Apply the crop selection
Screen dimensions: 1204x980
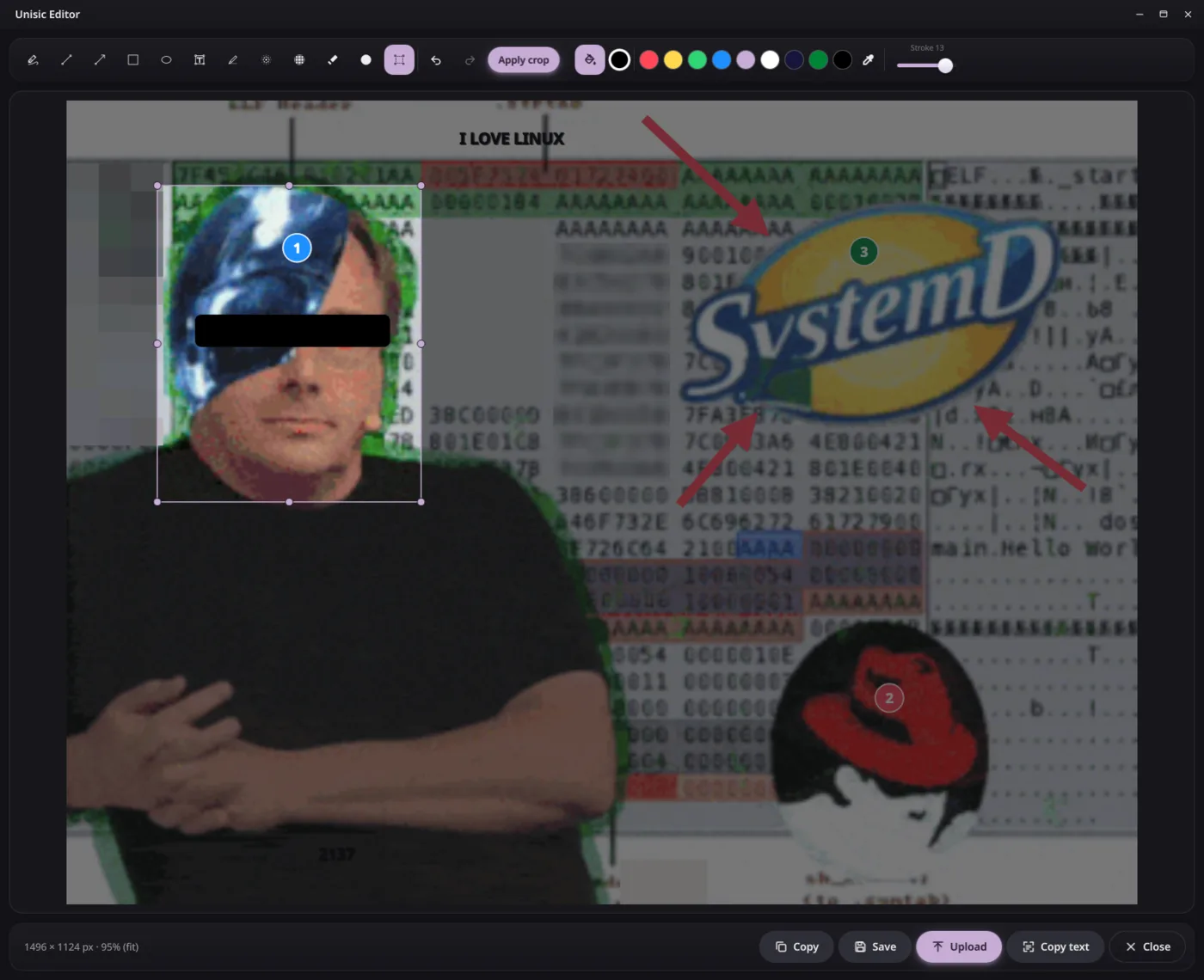click(x=524, y=60)
